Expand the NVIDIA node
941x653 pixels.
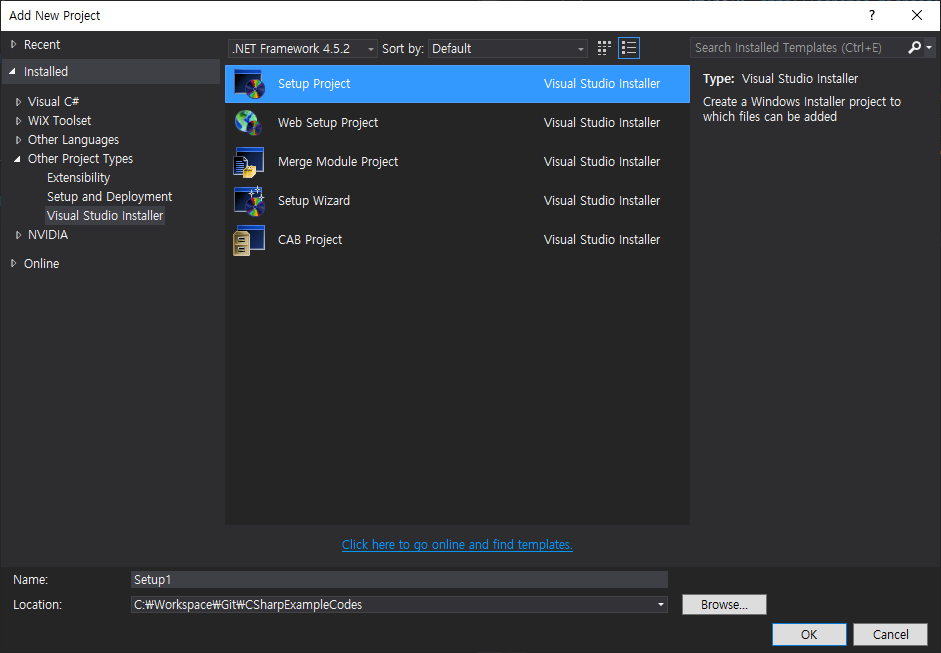18,235
